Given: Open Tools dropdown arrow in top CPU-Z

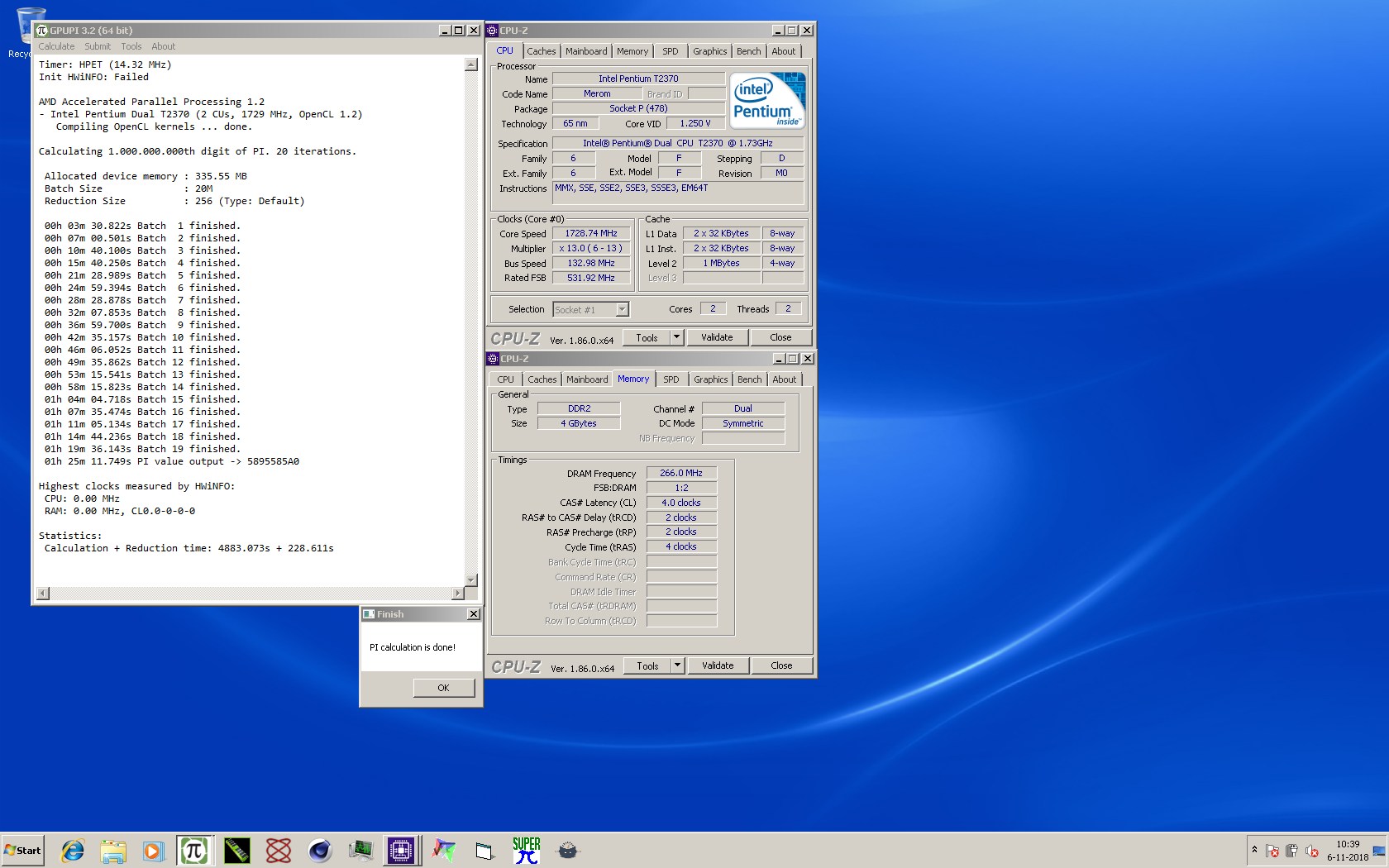Looking at the screenshot, I should point(676,337).
